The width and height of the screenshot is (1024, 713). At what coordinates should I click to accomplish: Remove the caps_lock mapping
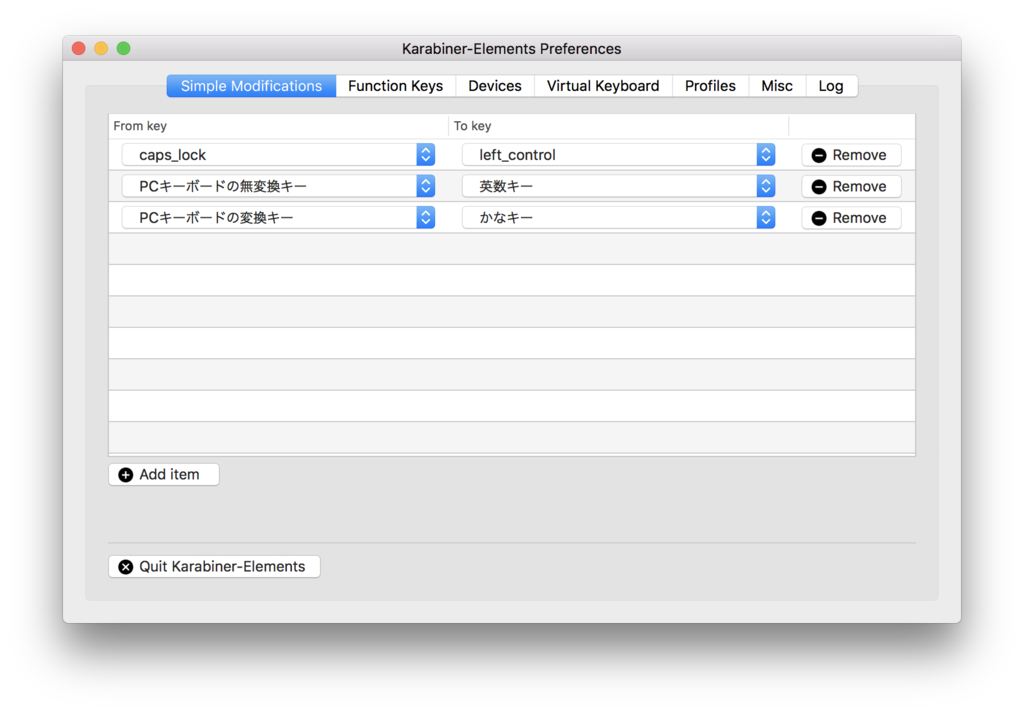click(851, 155)
